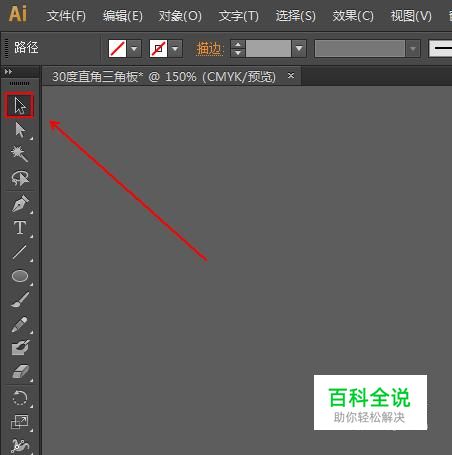Select the Direct Selection tool
The image size is (452, 455).
(x=20, y=130)
